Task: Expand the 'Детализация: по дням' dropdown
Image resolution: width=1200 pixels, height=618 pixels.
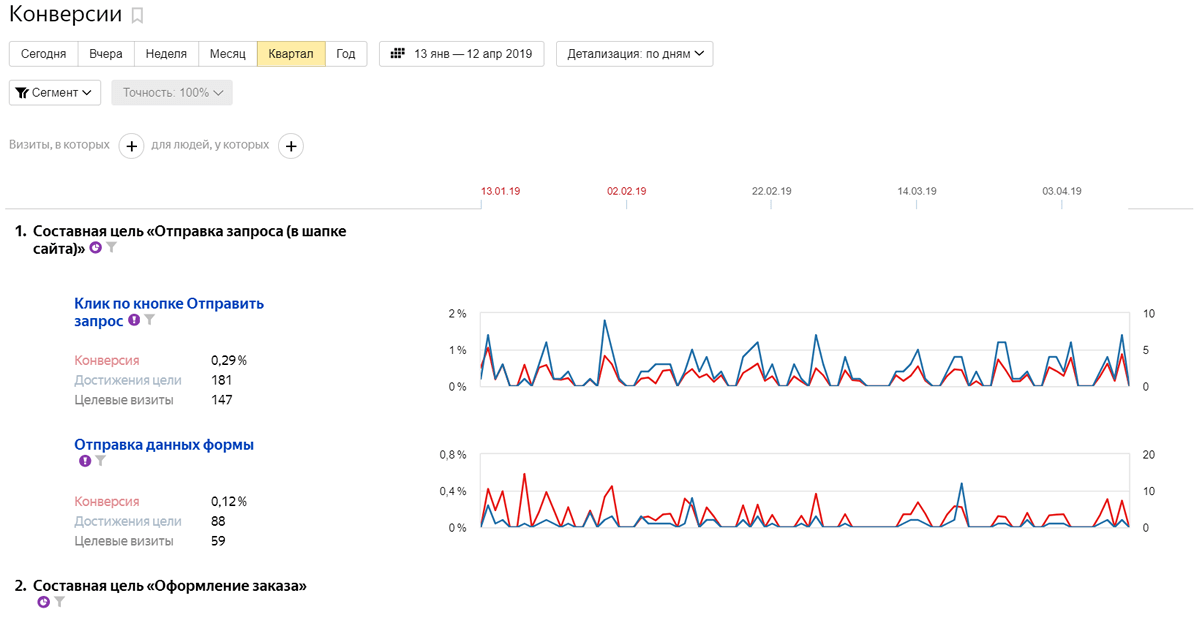Action: (634, 54)
